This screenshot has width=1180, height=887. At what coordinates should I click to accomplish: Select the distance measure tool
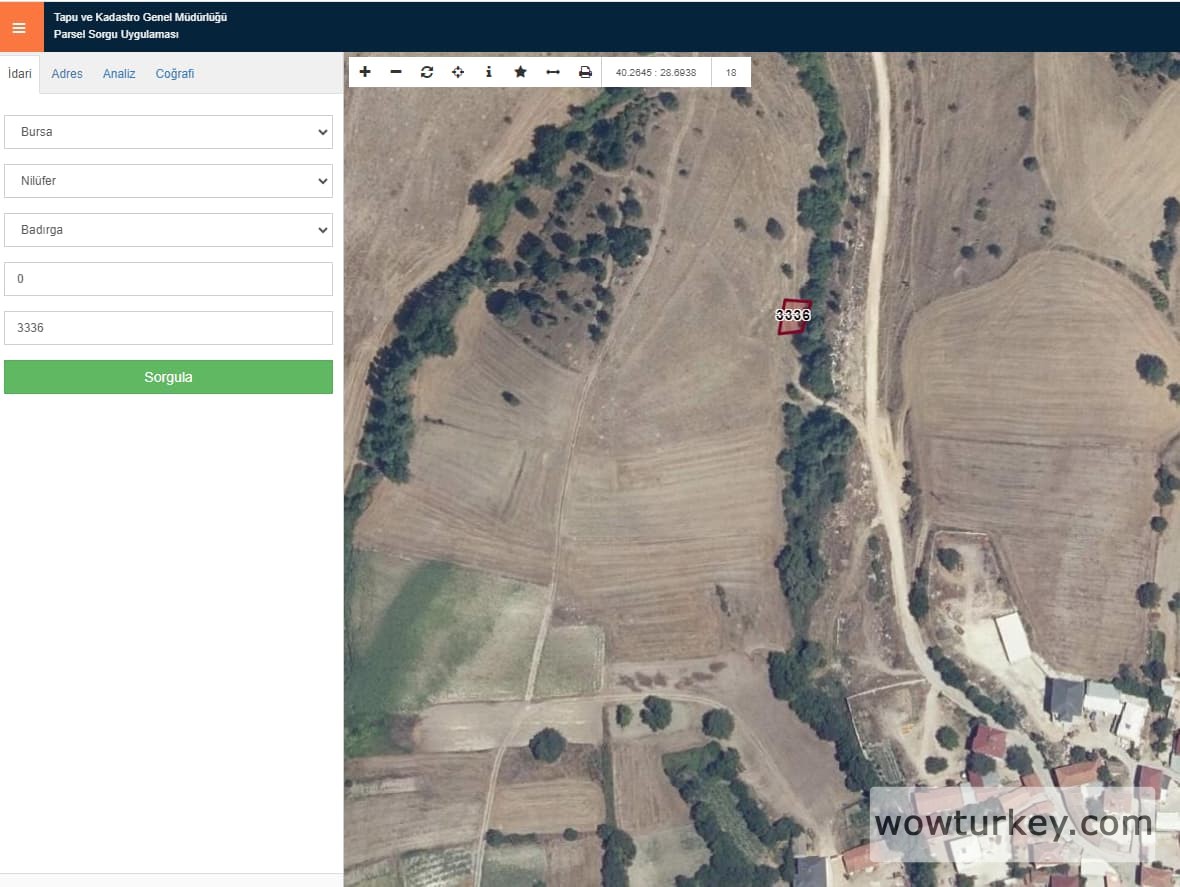pos(552,72)
